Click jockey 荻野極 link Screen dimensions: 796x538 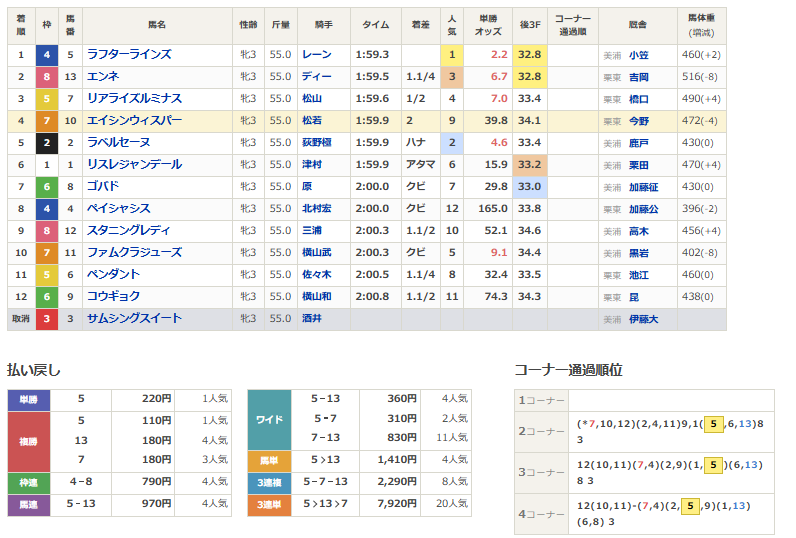point(319,143)
